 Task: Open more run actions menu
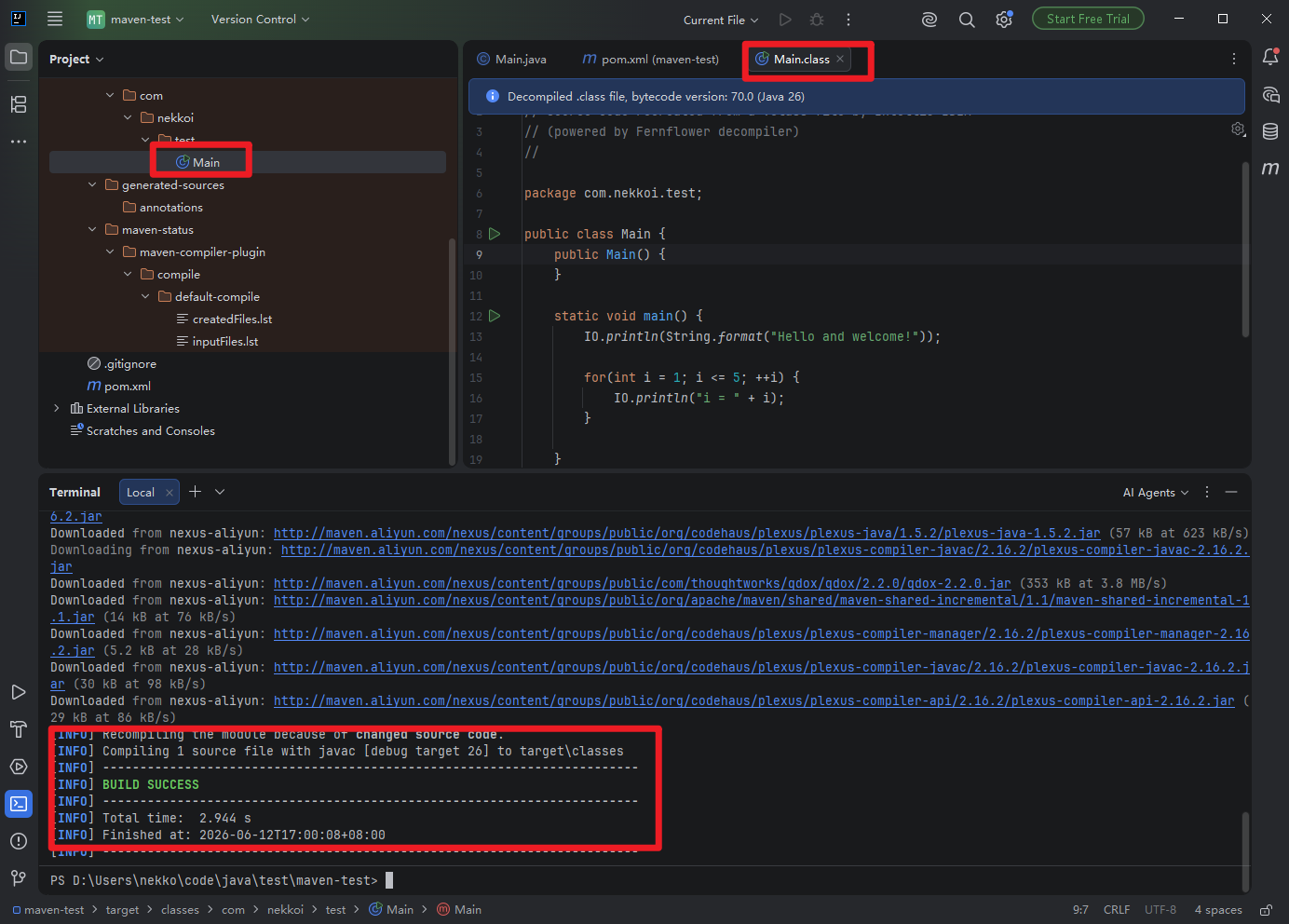click(848, 20)
